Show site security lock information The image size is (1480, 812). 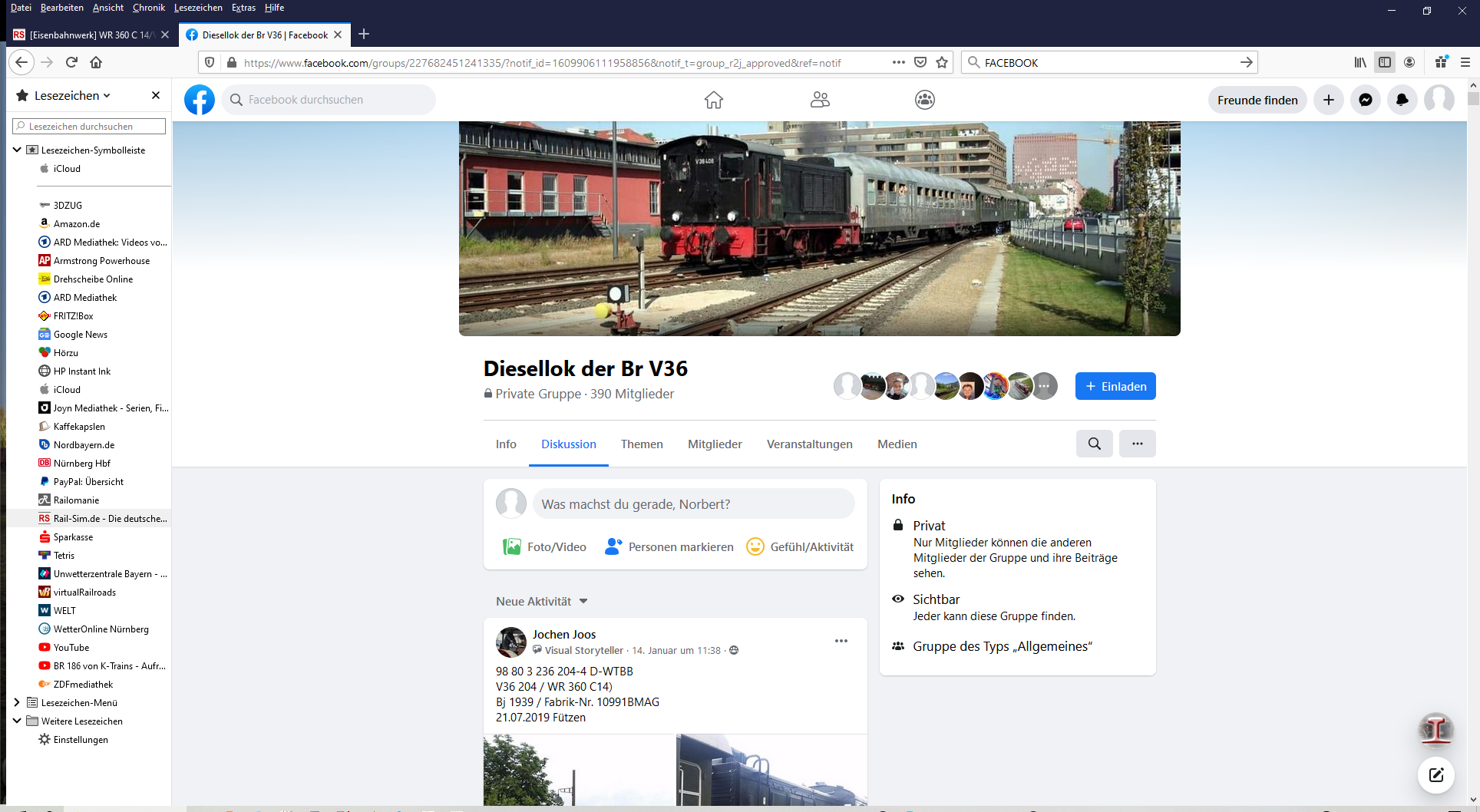click(231, 62)
